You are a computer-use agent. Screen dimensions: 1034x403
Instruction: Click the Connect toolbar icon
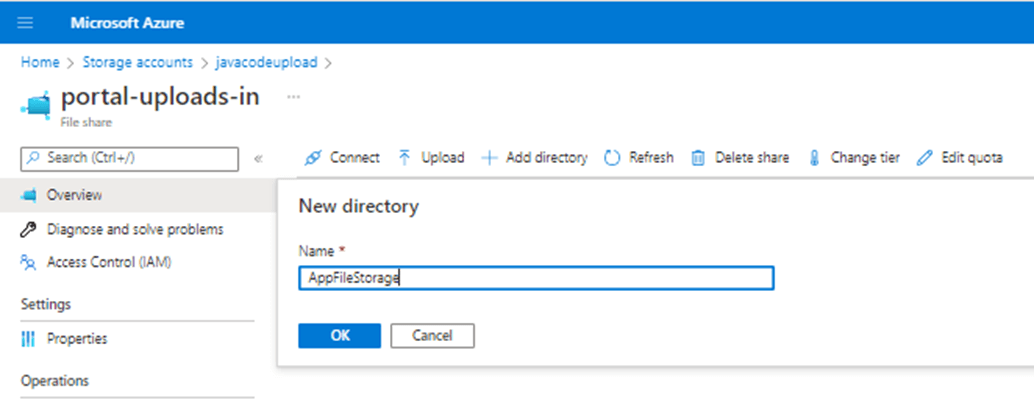(313, 158)
